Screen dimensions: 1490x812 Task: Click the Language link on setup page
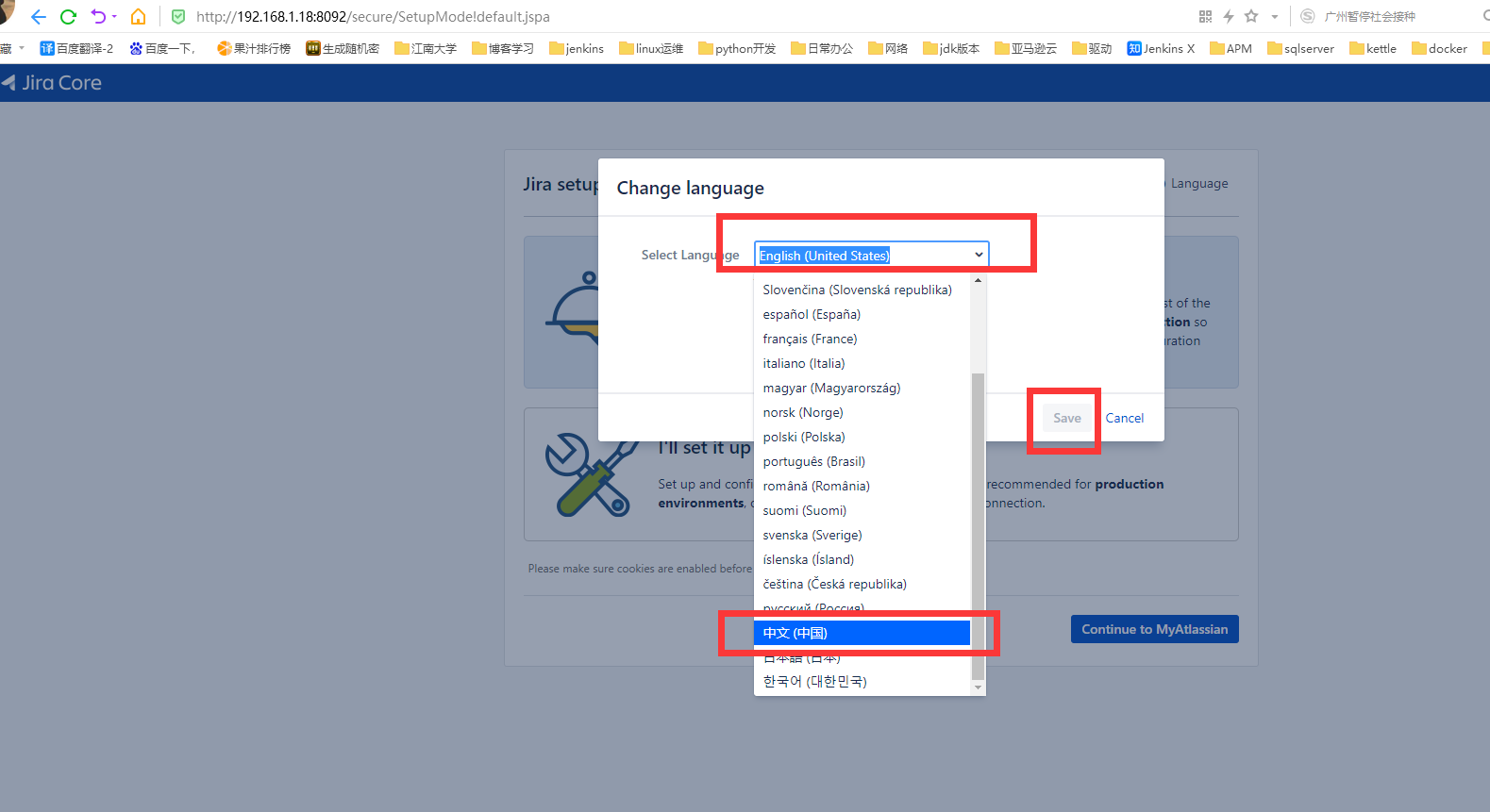tap(1199, 183)
